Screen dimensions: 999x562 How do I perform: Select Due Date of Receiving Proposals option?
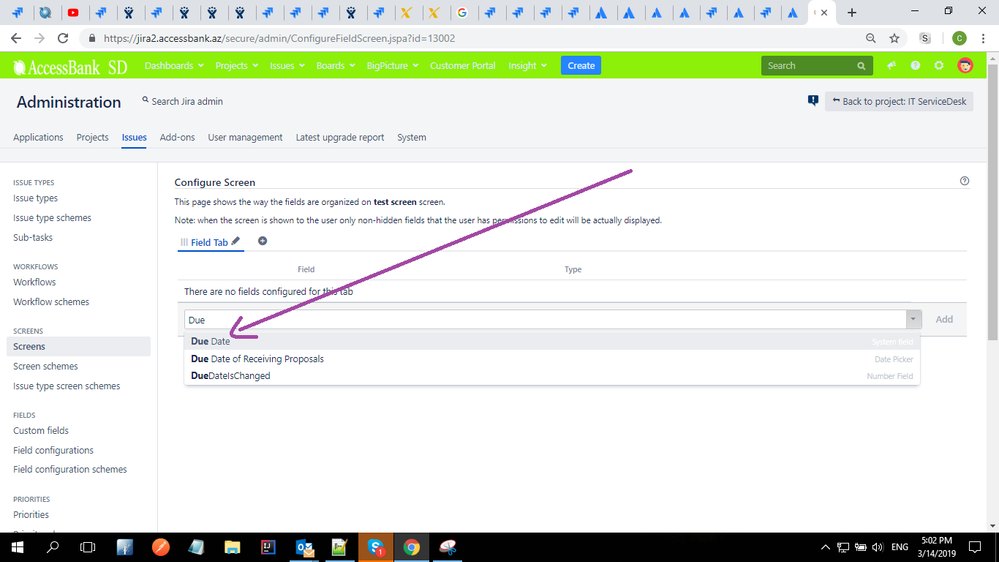pos(552,359)
